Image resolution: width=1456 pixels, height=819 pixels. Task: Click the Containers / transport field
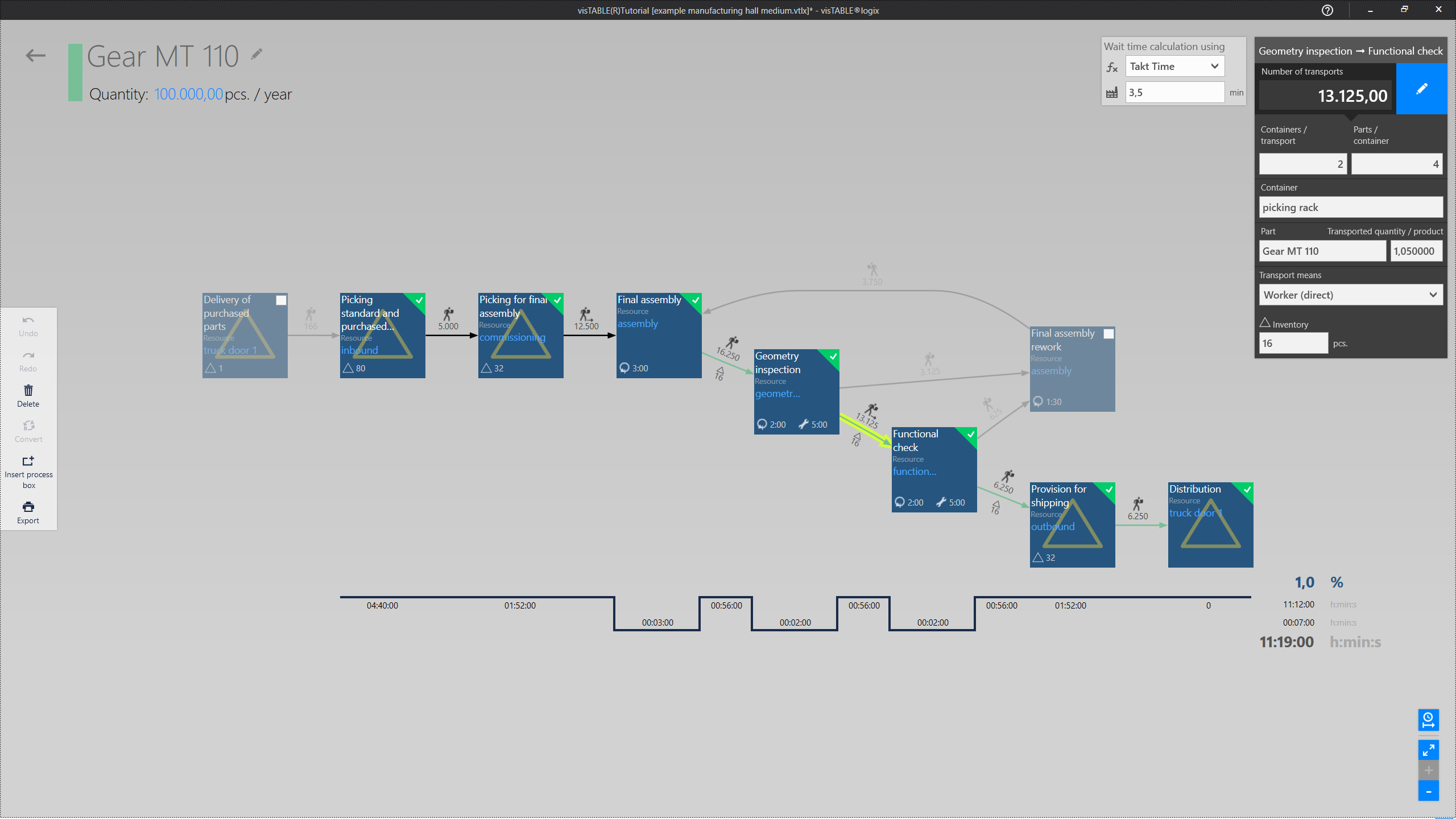1302,164
